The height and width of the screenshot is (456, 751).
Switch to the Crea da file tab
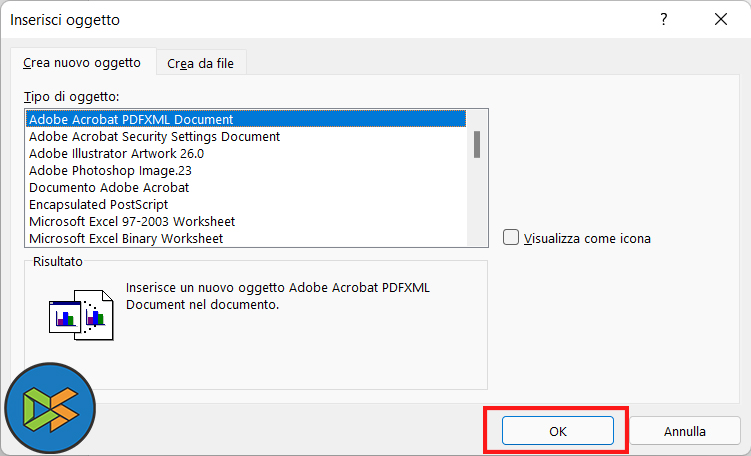201,63
